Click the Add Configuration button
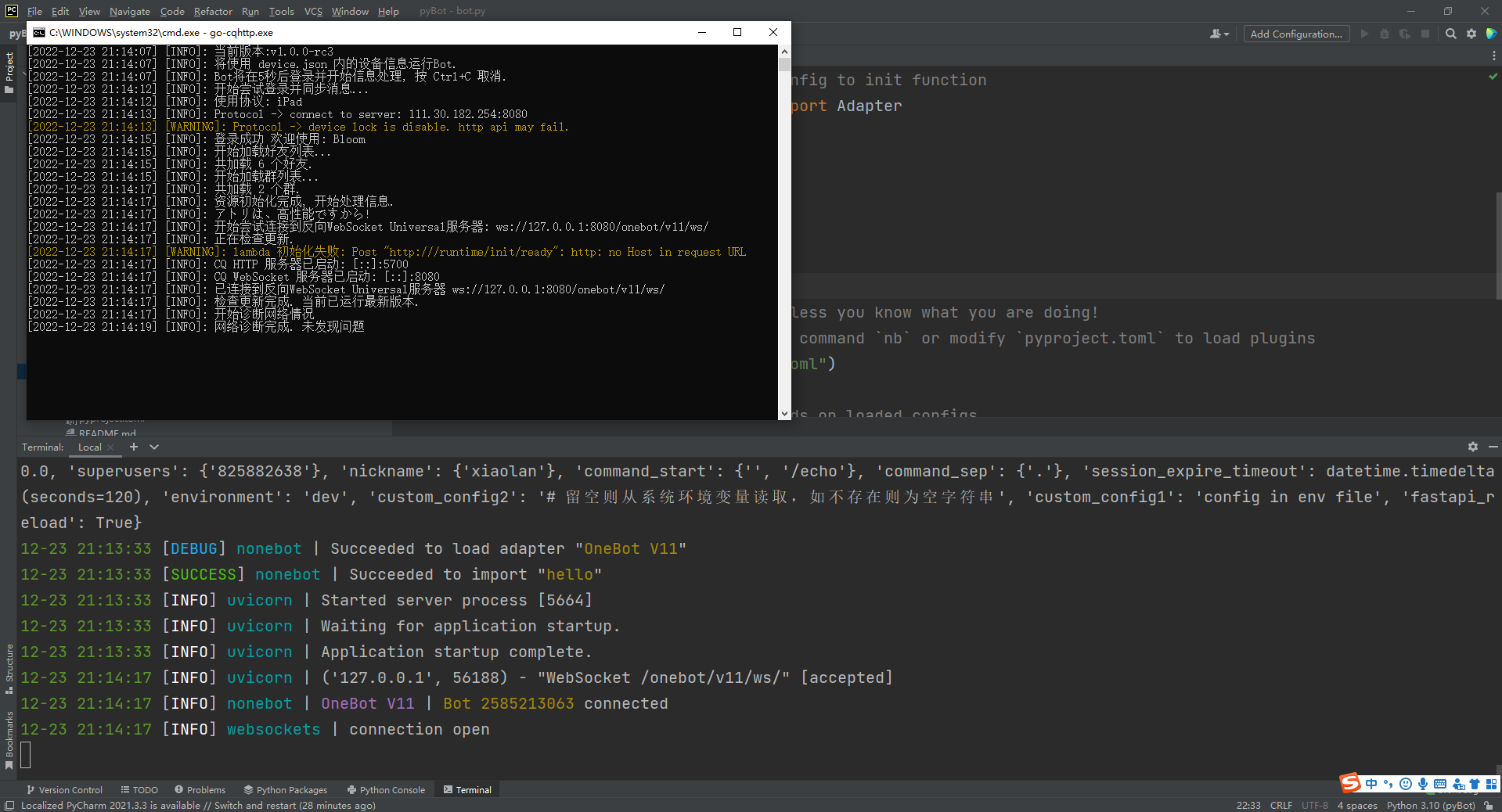 [x=1296, y=34]
